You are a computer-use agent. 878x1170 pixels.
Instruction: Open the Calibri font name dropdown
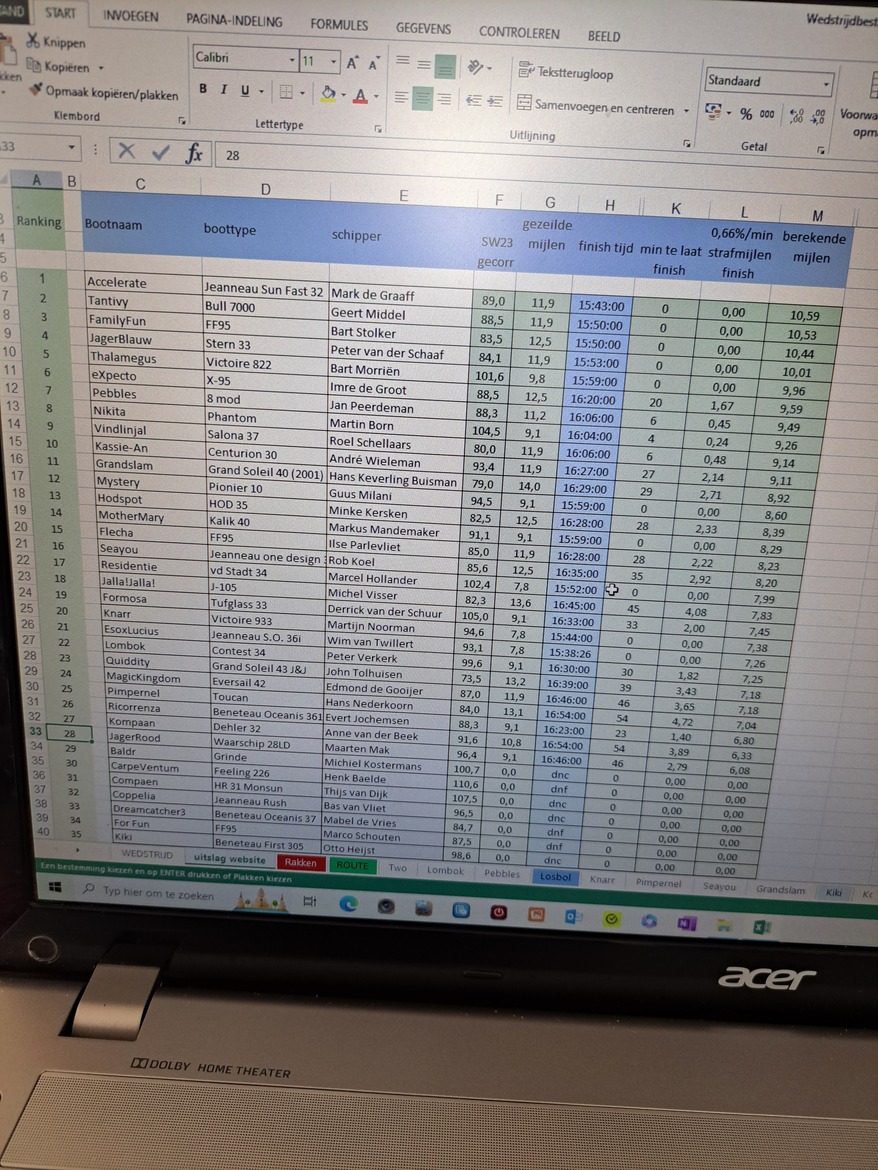click(292, 60)
